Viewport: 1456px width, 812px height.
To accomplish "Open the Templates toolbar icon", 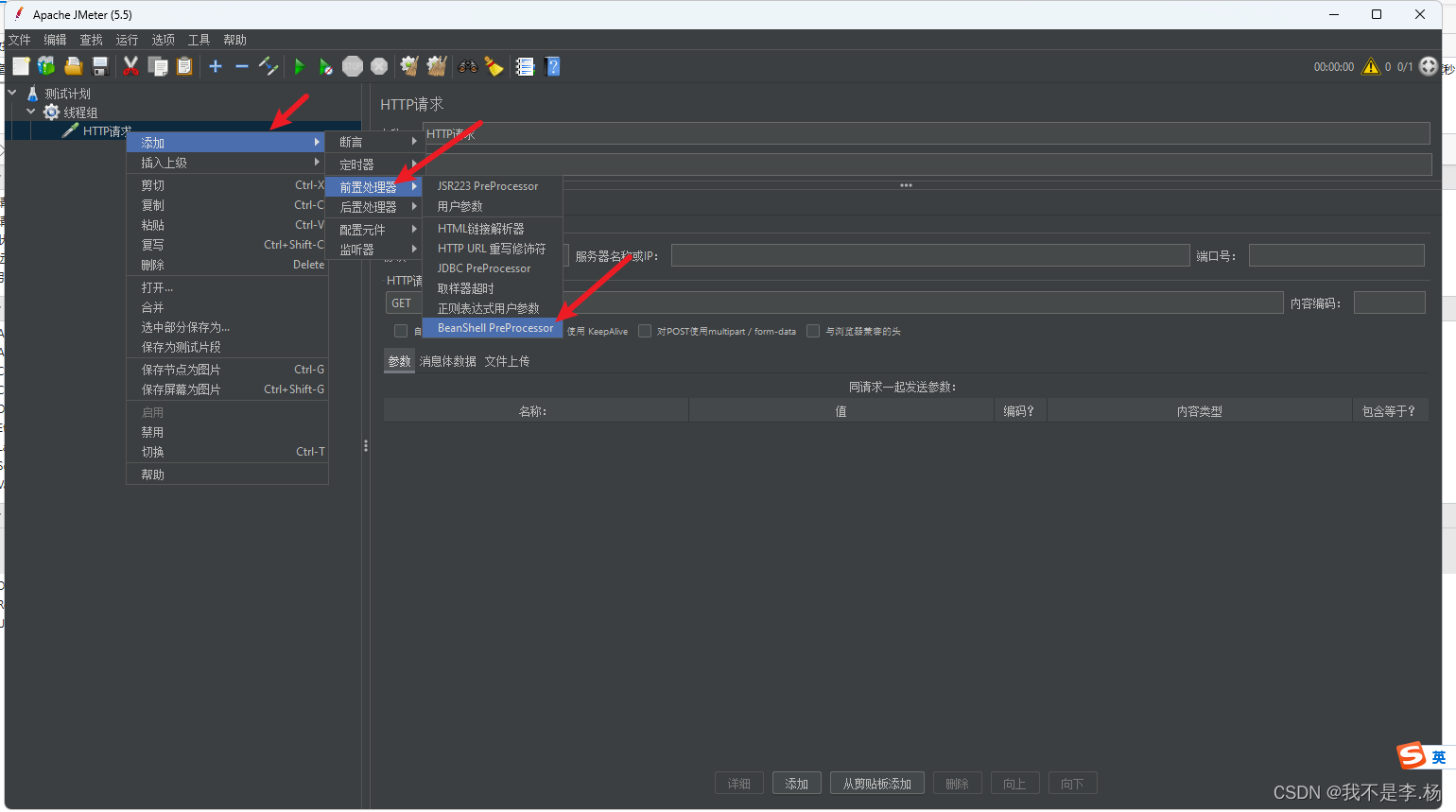I will [46, 66].
